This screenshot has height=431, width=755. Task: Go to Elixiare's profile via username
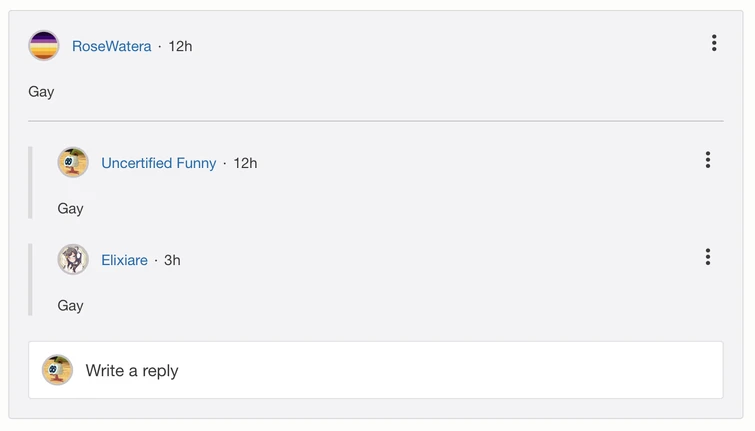[x=124, y=260]
